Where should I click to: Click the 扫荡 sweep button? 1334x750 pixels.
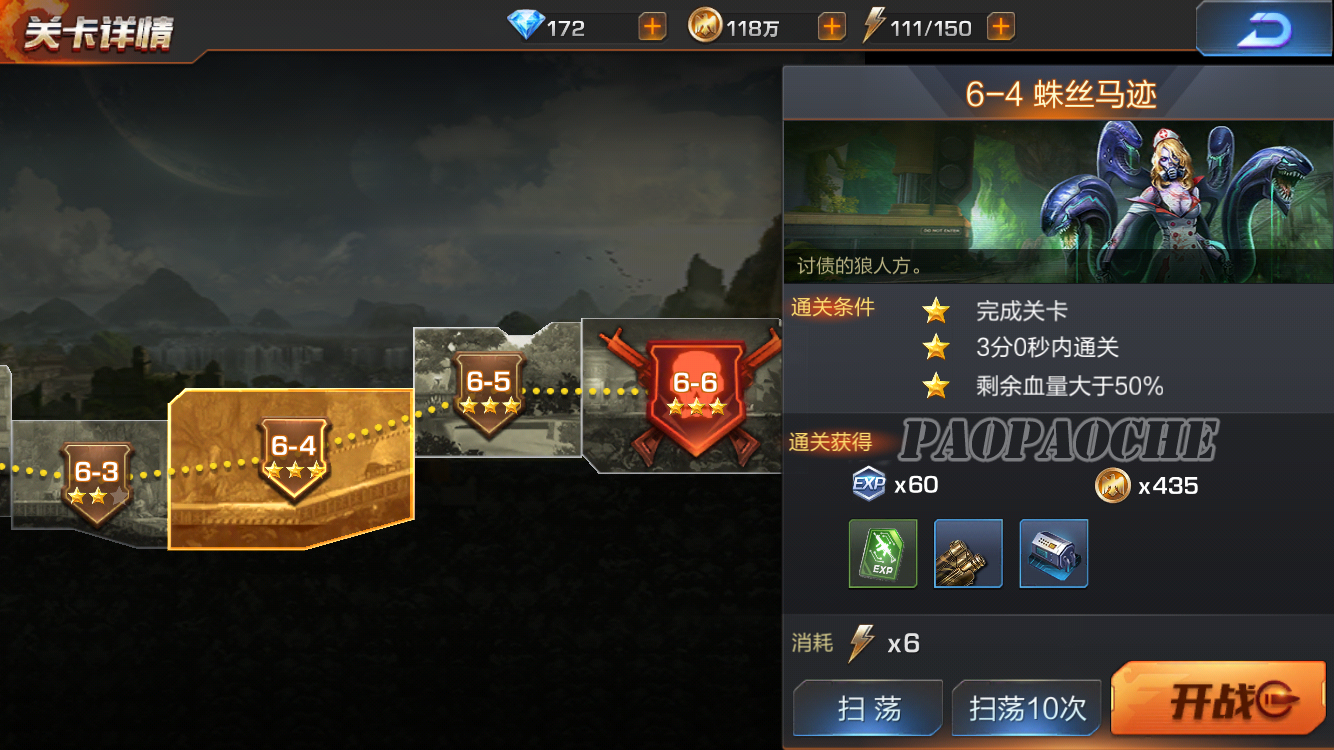point(868,708)
